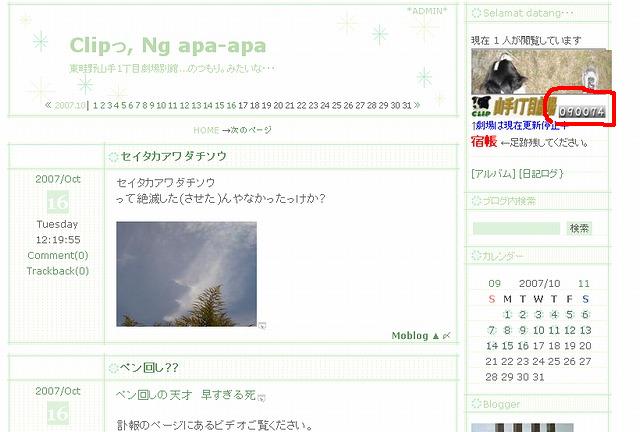Select calendar date 16

tap(523, 346)
